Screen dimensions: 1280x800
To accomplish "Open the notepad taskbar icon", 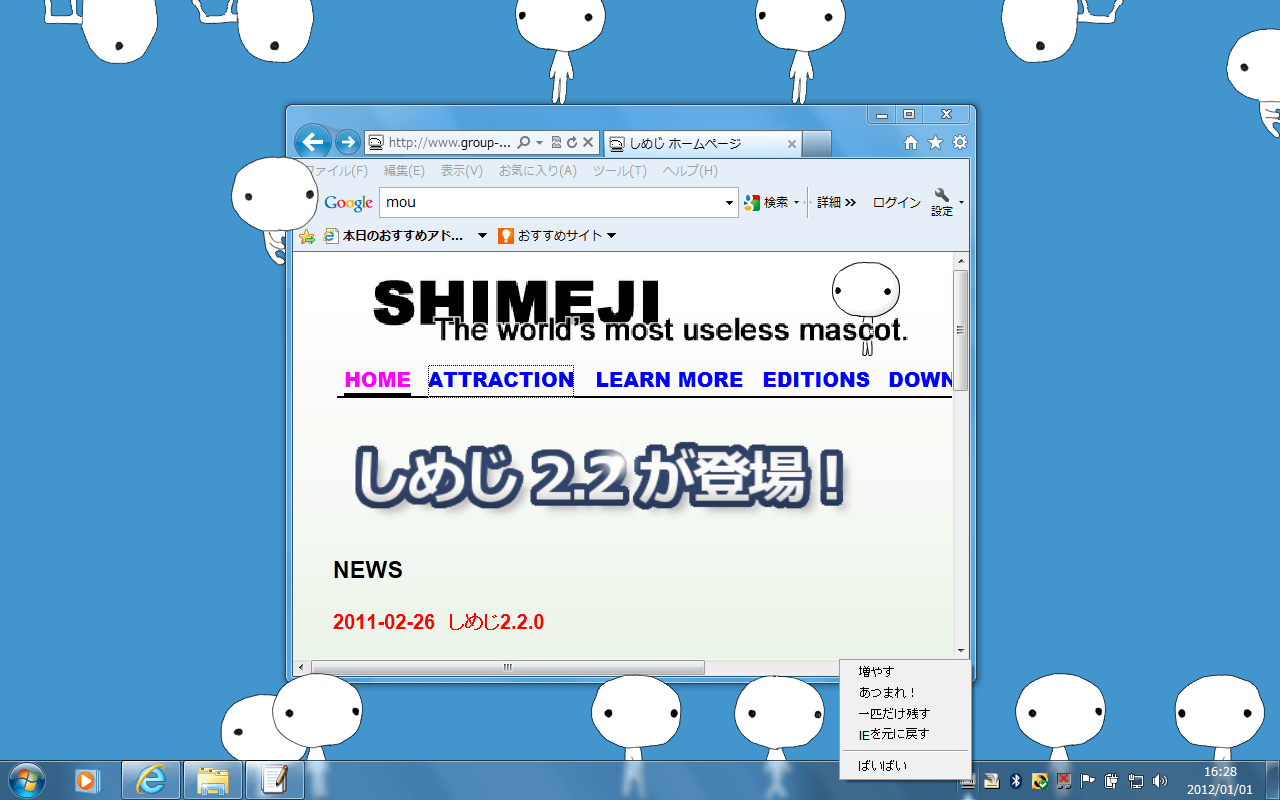I will [275, 780].
